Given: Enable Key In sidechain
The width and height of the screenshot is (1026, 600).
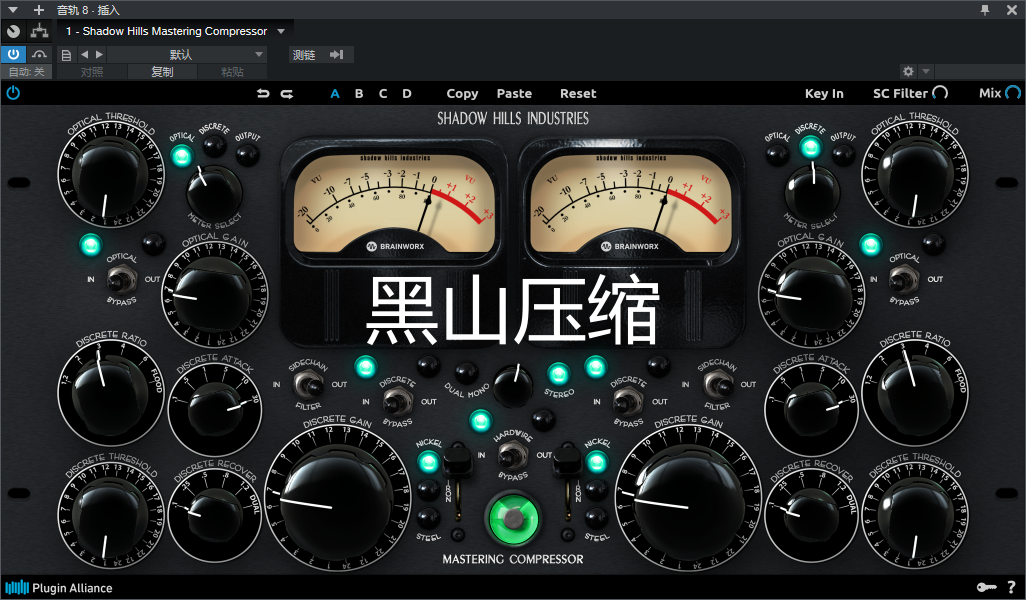Looking at the screenshot, I should 824,94.
